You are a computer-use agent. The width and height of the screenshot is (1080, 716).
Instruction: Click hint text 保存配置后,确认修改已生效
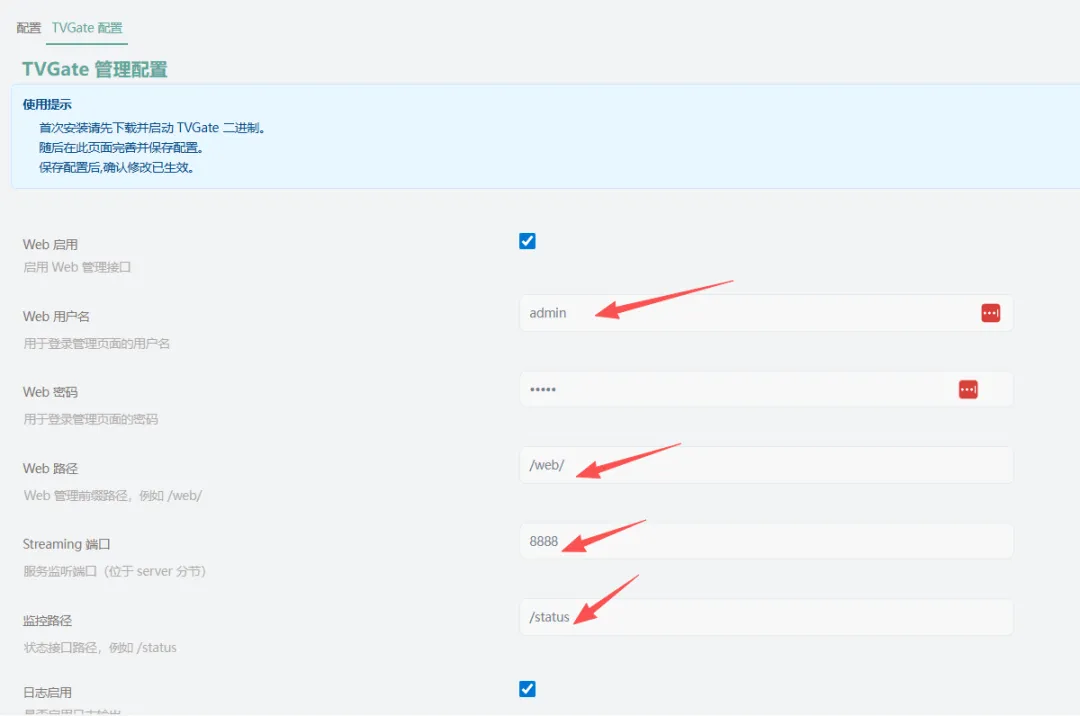(116, 167)
